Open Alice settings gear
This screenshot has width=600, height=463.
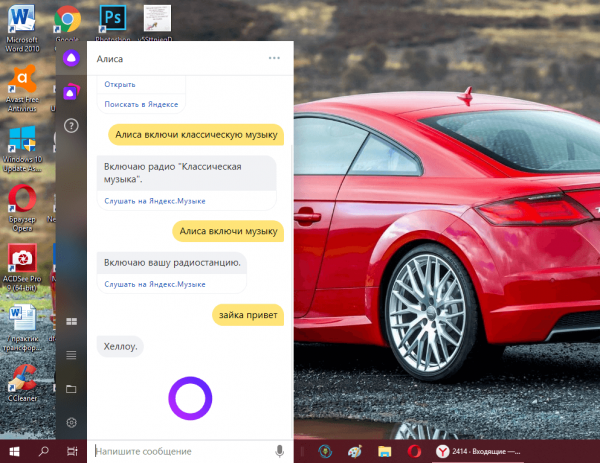[71, 423]
